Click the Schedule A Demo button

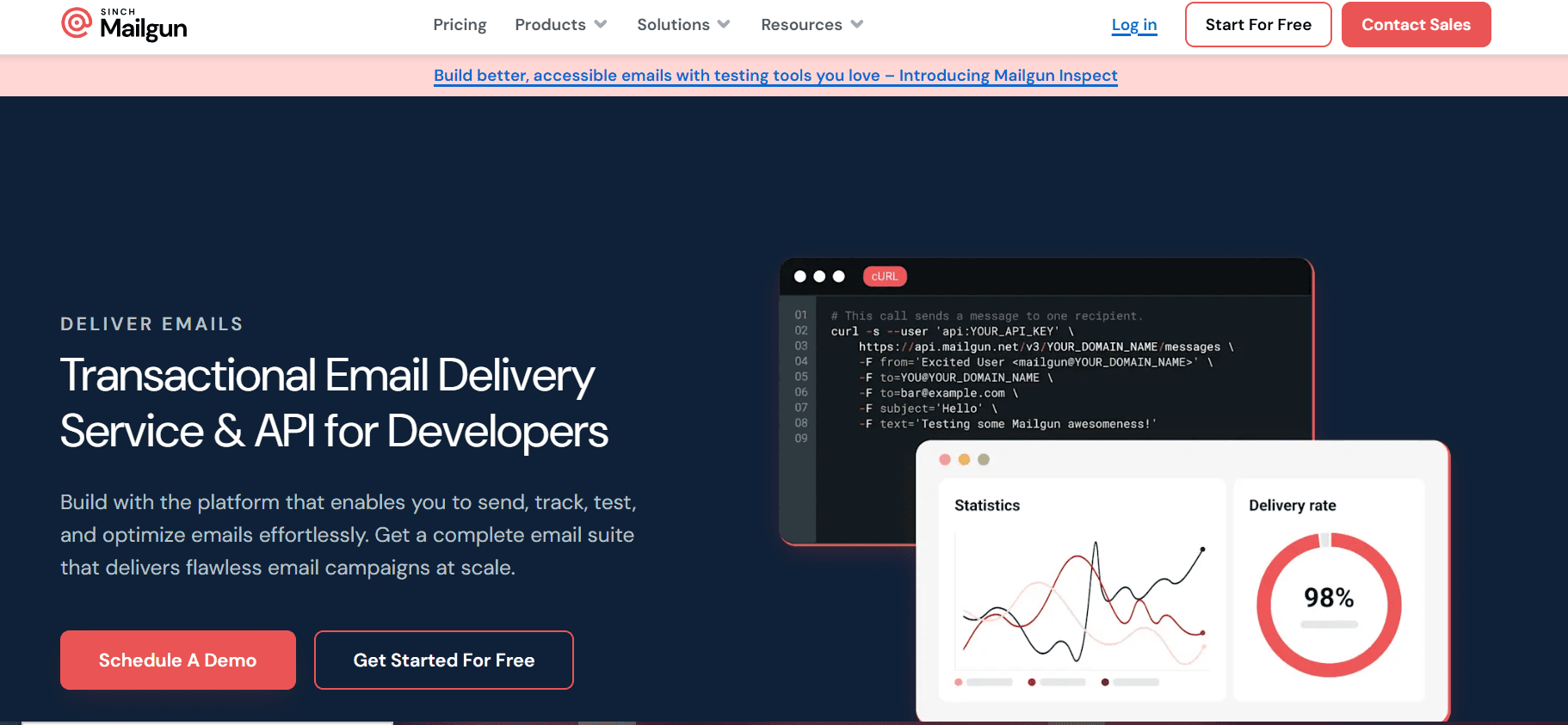(178, 660)
